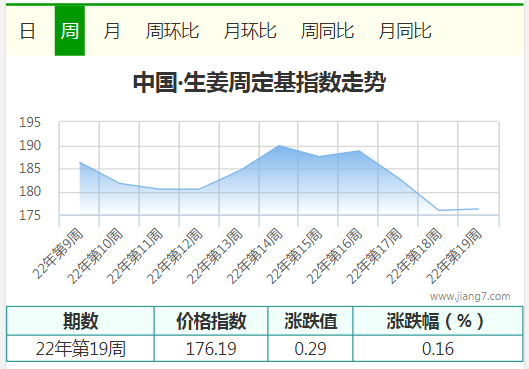Click percent change value 0.16
529x369 pixels.
point(438,348)
